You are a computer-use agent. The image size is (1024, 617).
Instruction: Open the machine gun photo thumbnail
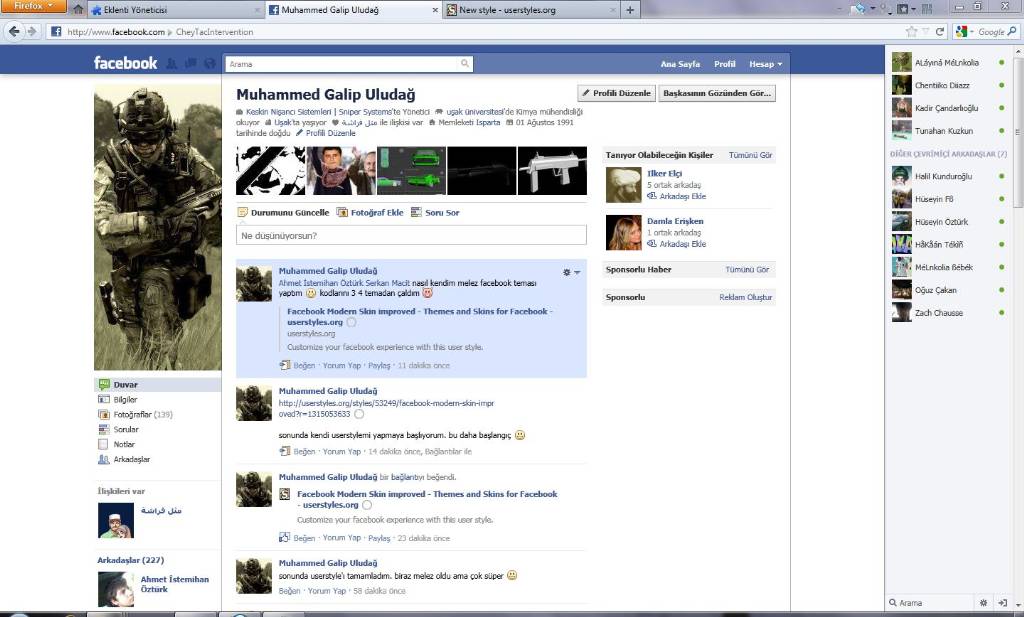point(552,170)
